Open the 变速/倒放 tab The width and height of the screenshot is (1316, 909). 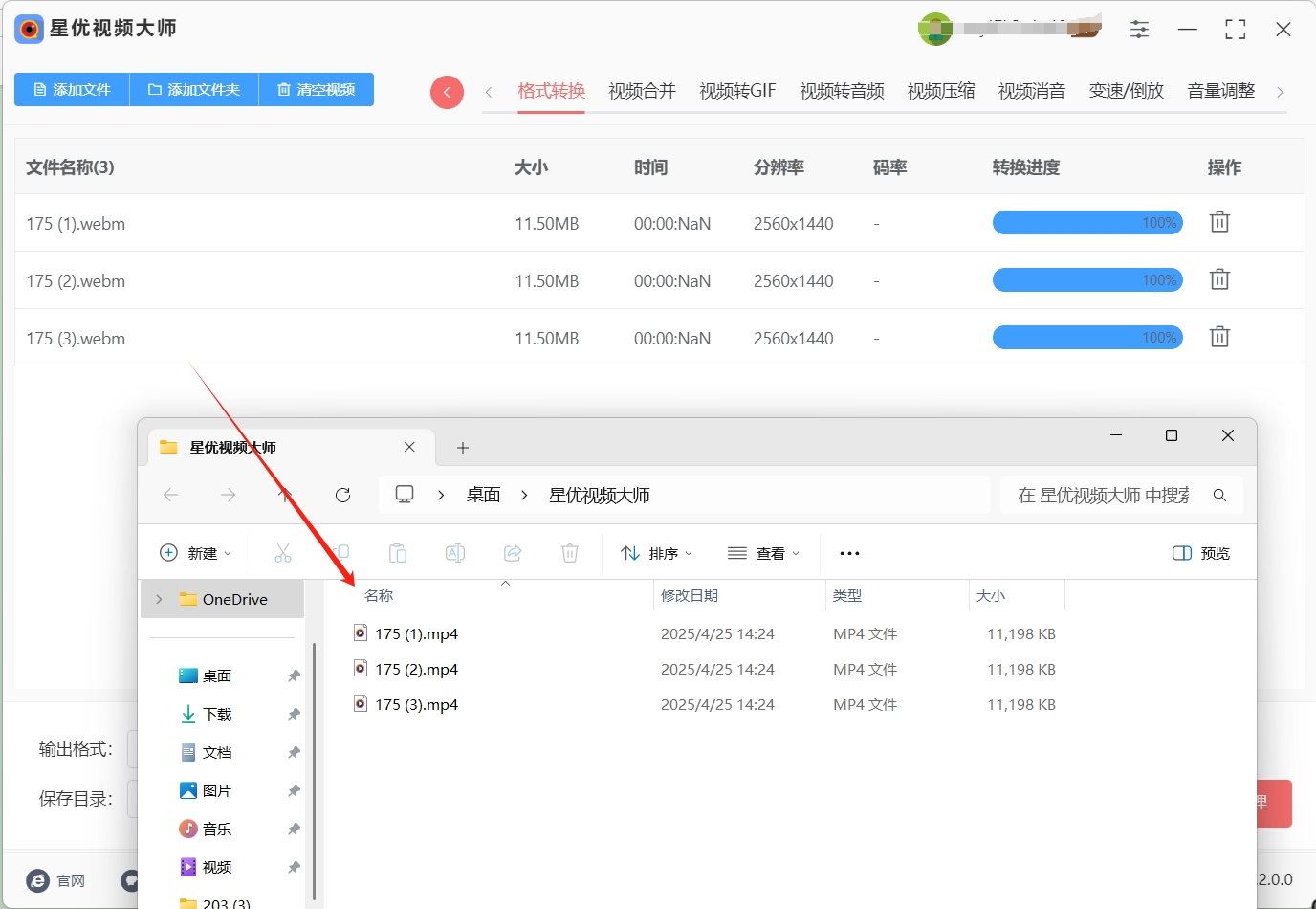pos(1127,91)
